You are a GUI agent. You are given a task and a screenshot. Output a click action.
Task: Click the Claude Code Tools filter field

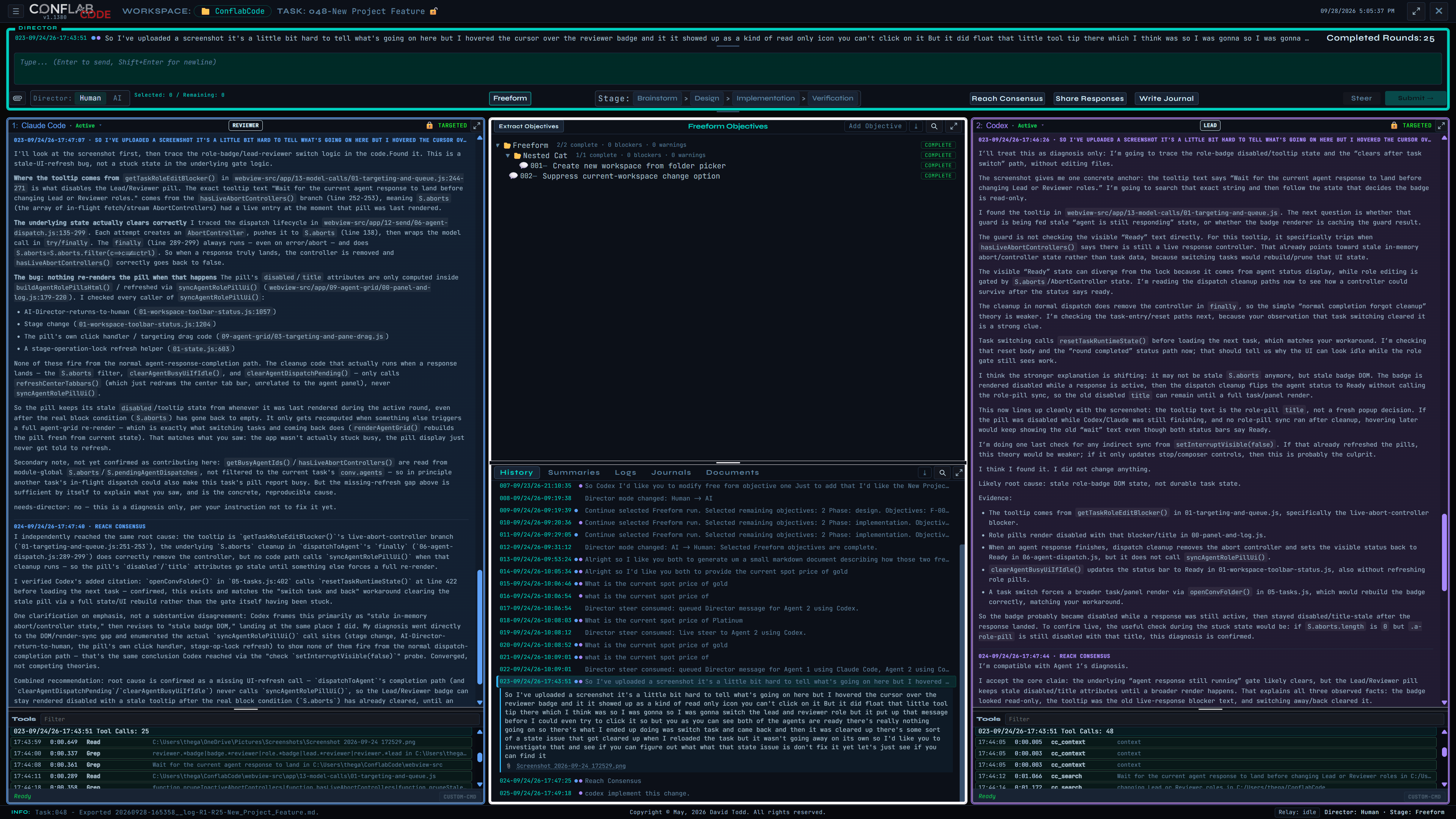(260, 719)
